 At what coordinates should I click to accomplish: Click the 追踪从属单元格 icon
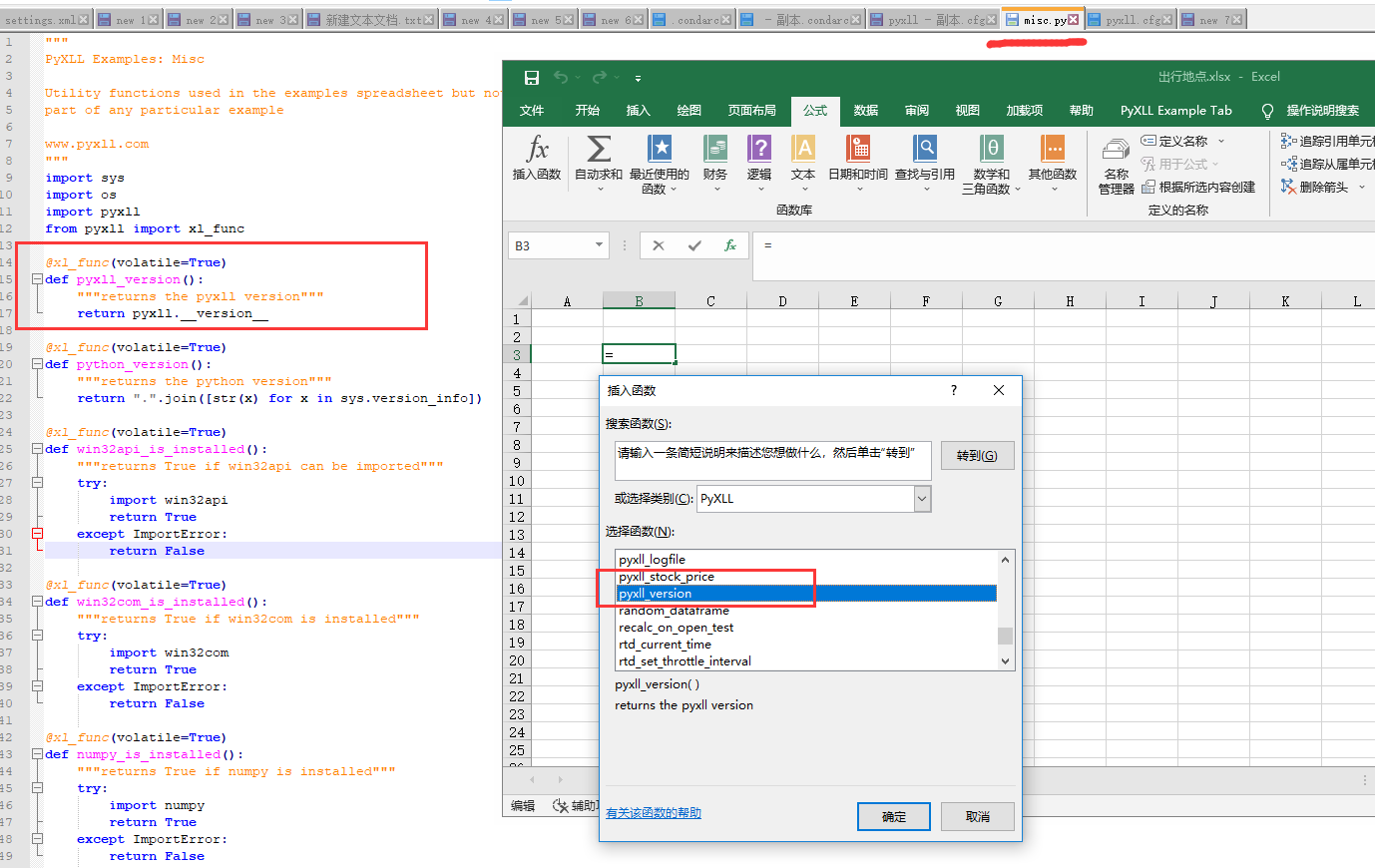pyautogui.click(x=1288, y=164)
